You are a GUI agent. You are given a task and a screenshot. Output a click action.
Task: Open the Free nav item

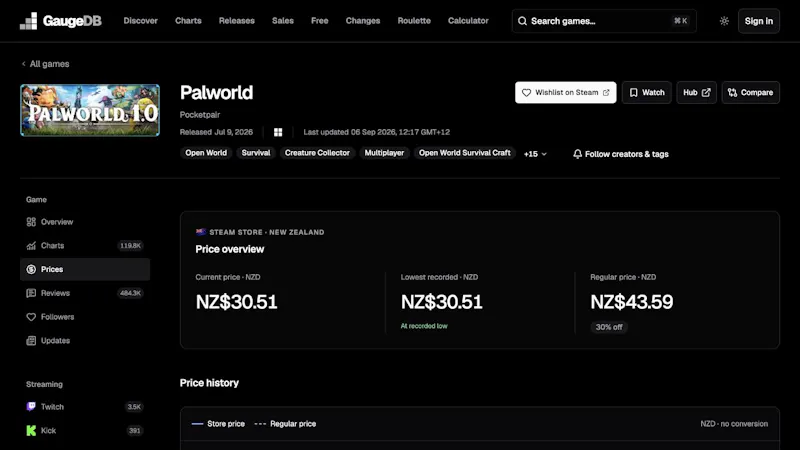tap(320, 21)
